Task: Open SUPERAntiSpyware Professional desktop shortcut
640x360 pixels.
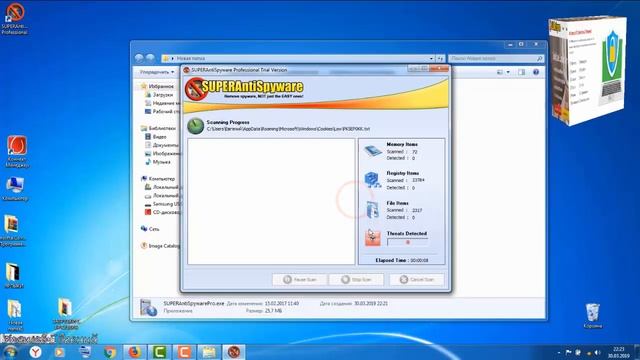Action: (x=15, y=19)
